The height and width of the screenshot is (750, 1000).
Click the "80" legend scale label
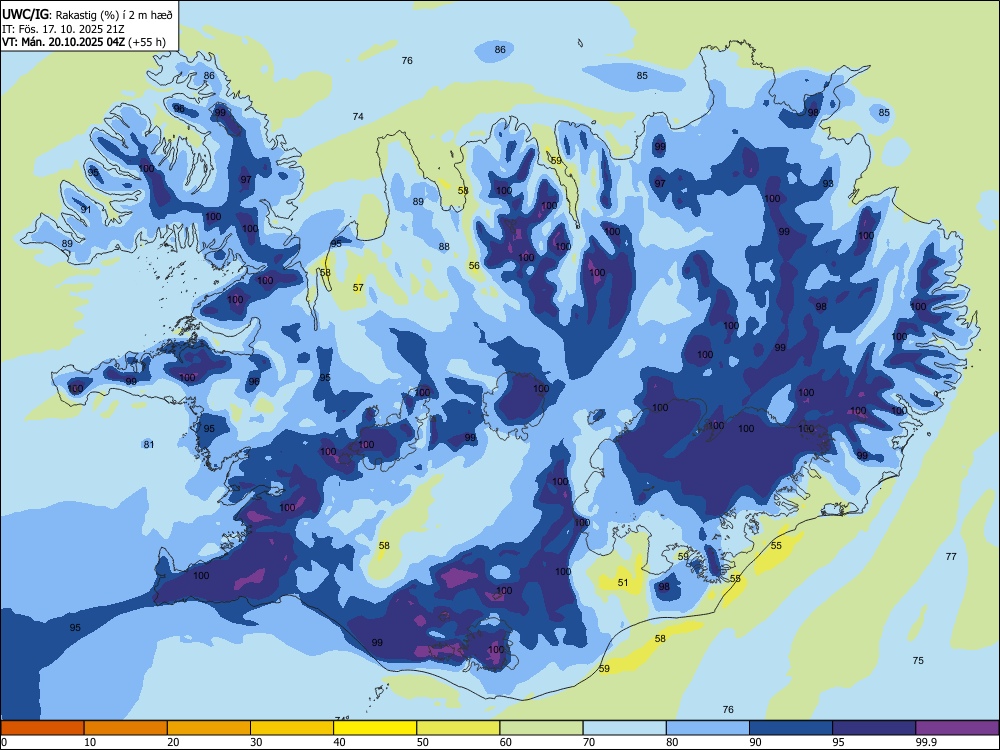(x=672, y=742)
